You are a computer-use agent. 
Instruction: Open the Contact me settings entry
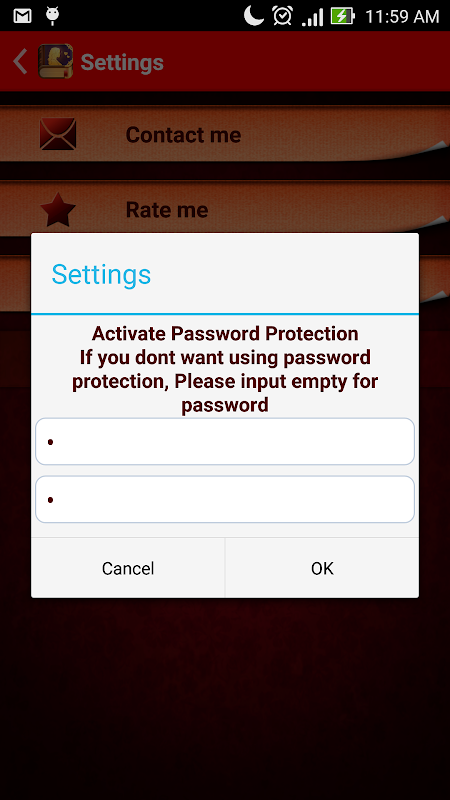tap(225, 134)
